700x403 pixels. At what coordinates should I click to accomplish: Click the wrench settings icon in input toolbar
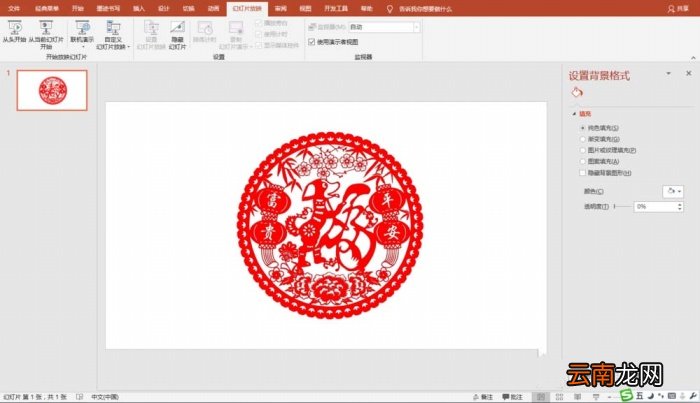click(693, 396)
